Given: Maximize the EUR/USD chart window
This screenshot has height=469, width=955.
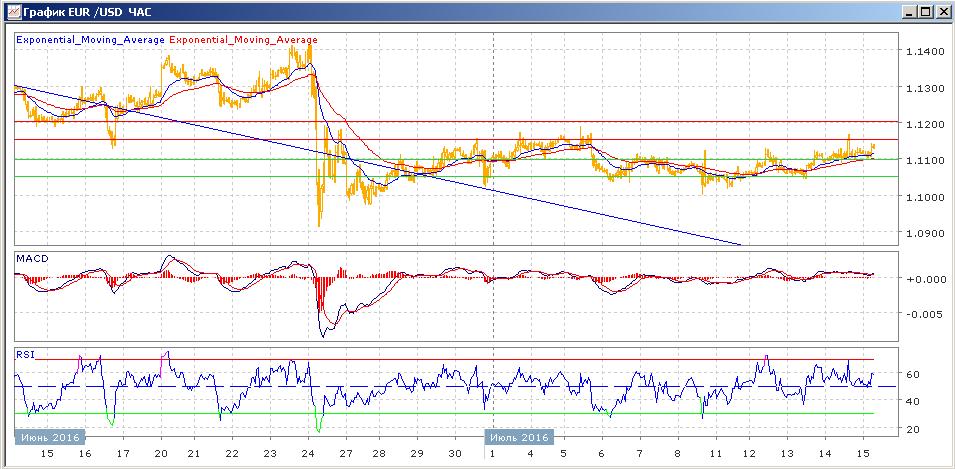Looking at the screenshot, I should click(924, 12).
